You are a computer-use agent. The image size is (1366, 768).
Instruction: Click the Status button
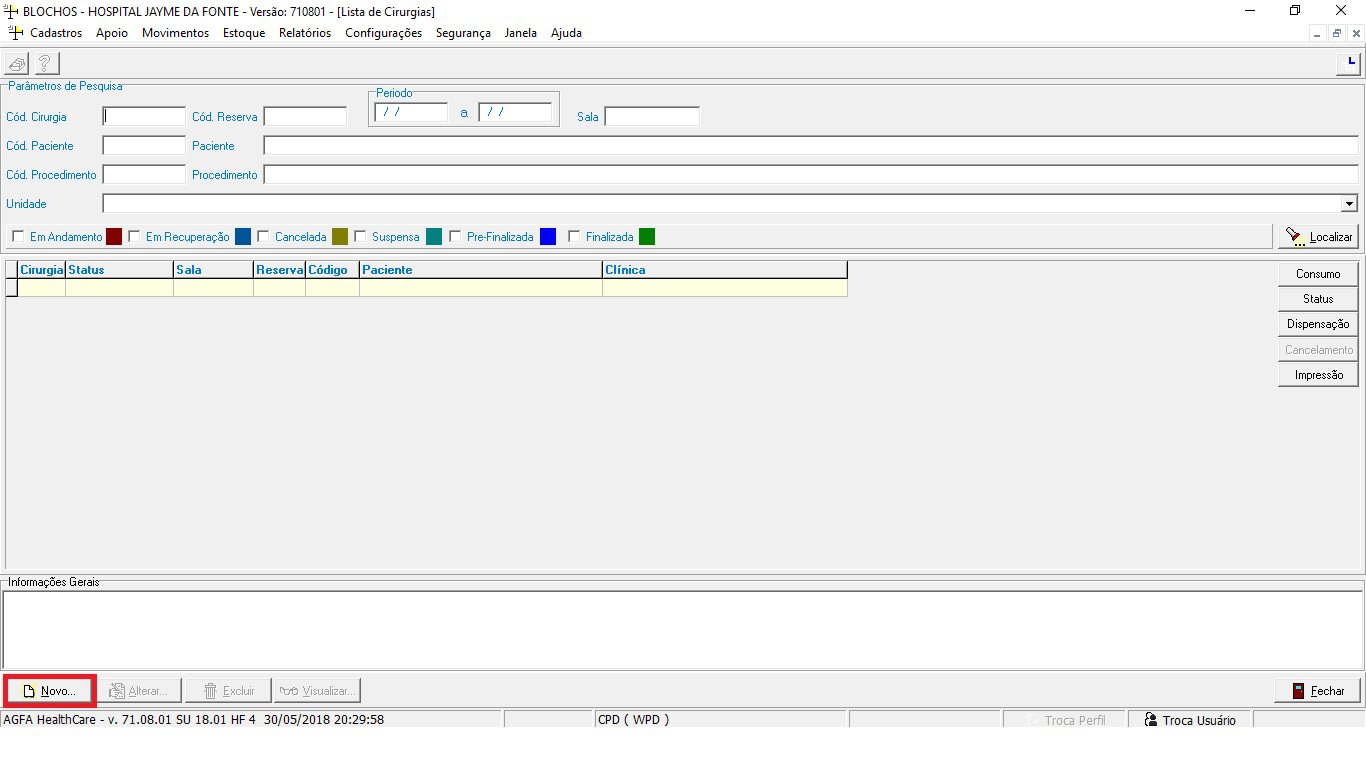[x=1318, y=299]
